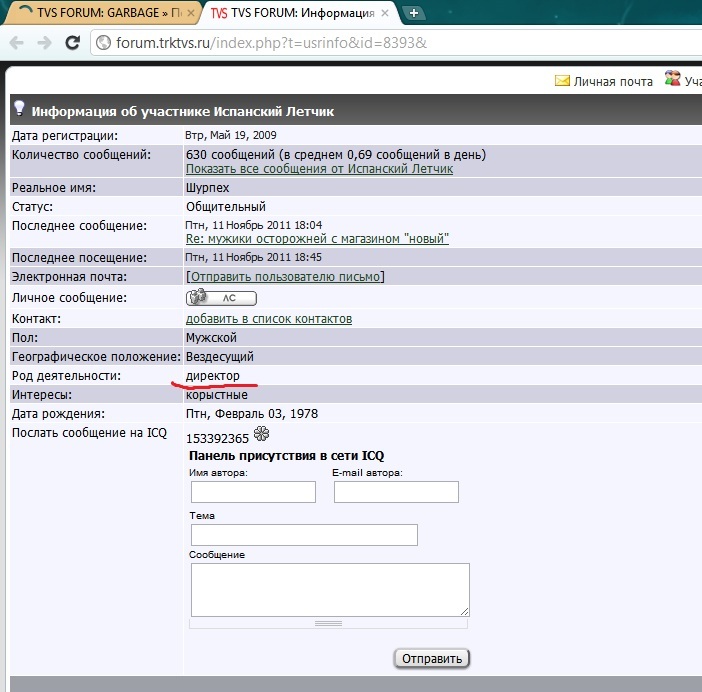Image resolution: width=702 pixels, height=692 pixels.
Task: Select the TVS FORUM: Информация tab
Action: 290,14
